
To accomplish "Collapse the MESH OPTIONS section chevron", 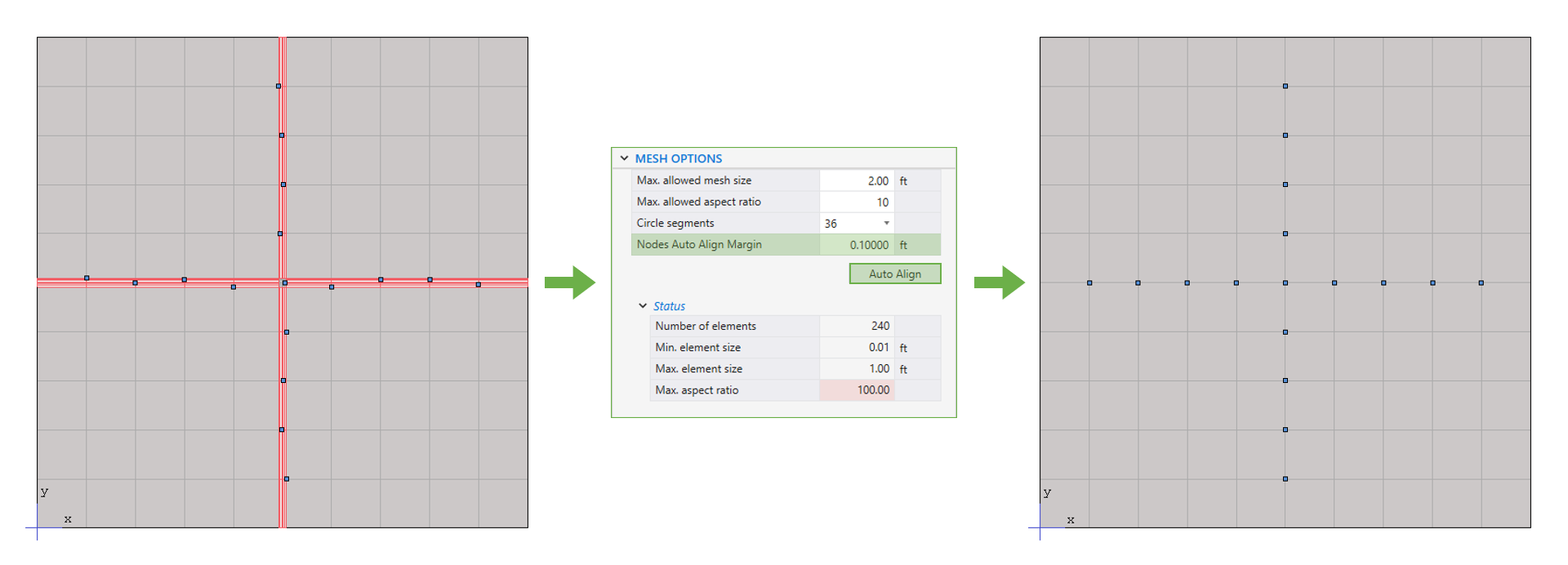I will tap(624, 158).
